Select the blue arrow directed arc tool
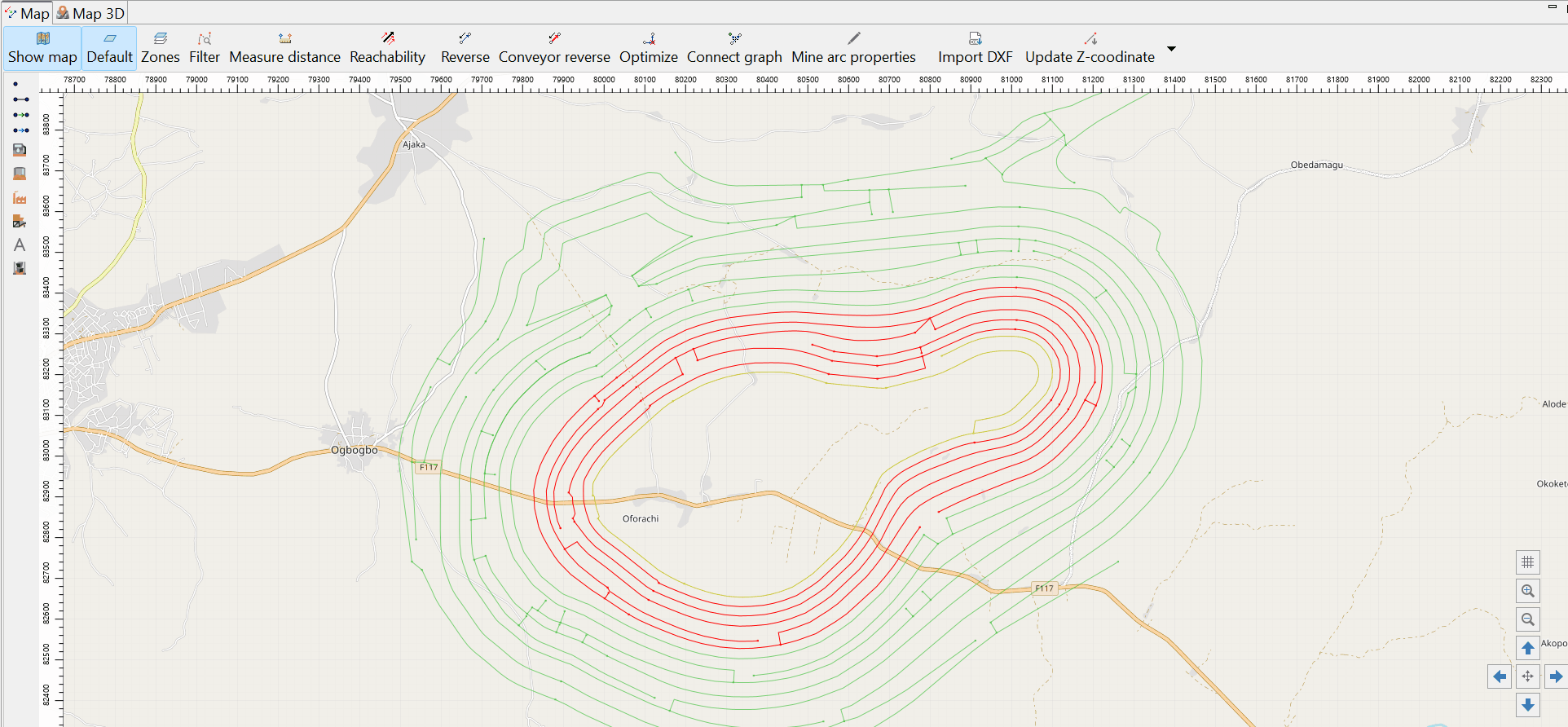The height and width of the screenshot is (727, 1568). (x=20, y=130)
